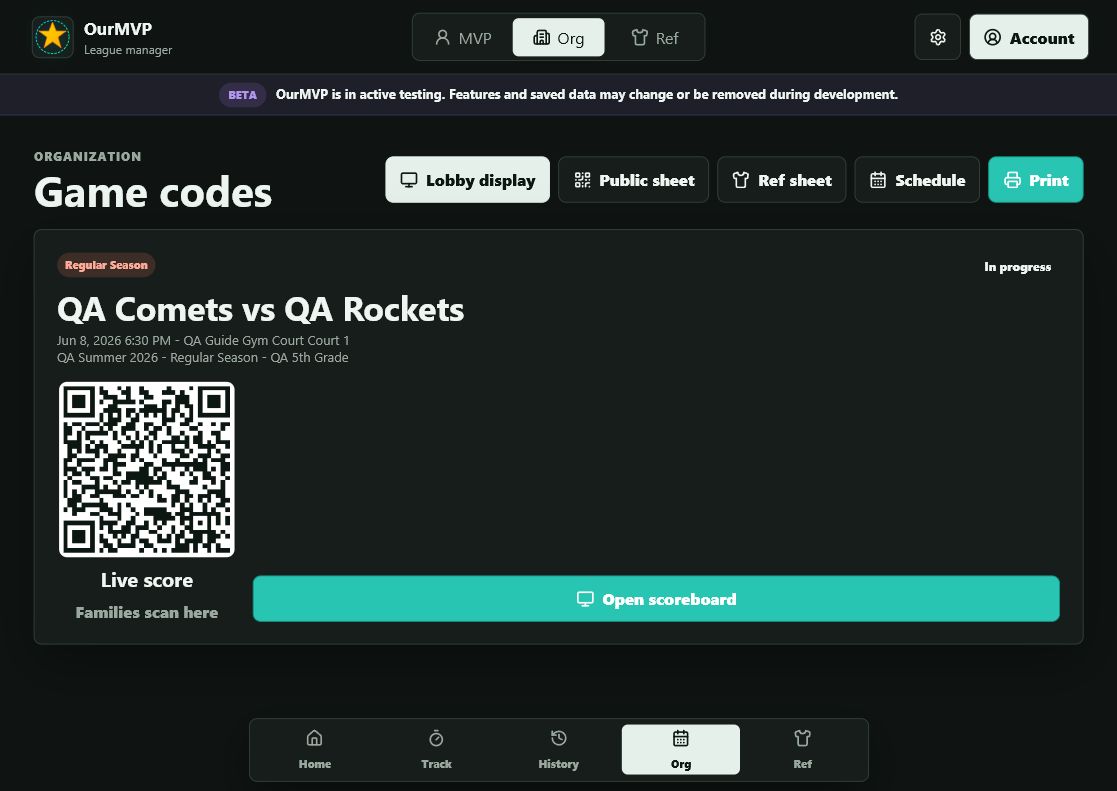This screenshot has height=791, width=1117.
Task: Open the Public sheet view
Action: tap(633, 180)
